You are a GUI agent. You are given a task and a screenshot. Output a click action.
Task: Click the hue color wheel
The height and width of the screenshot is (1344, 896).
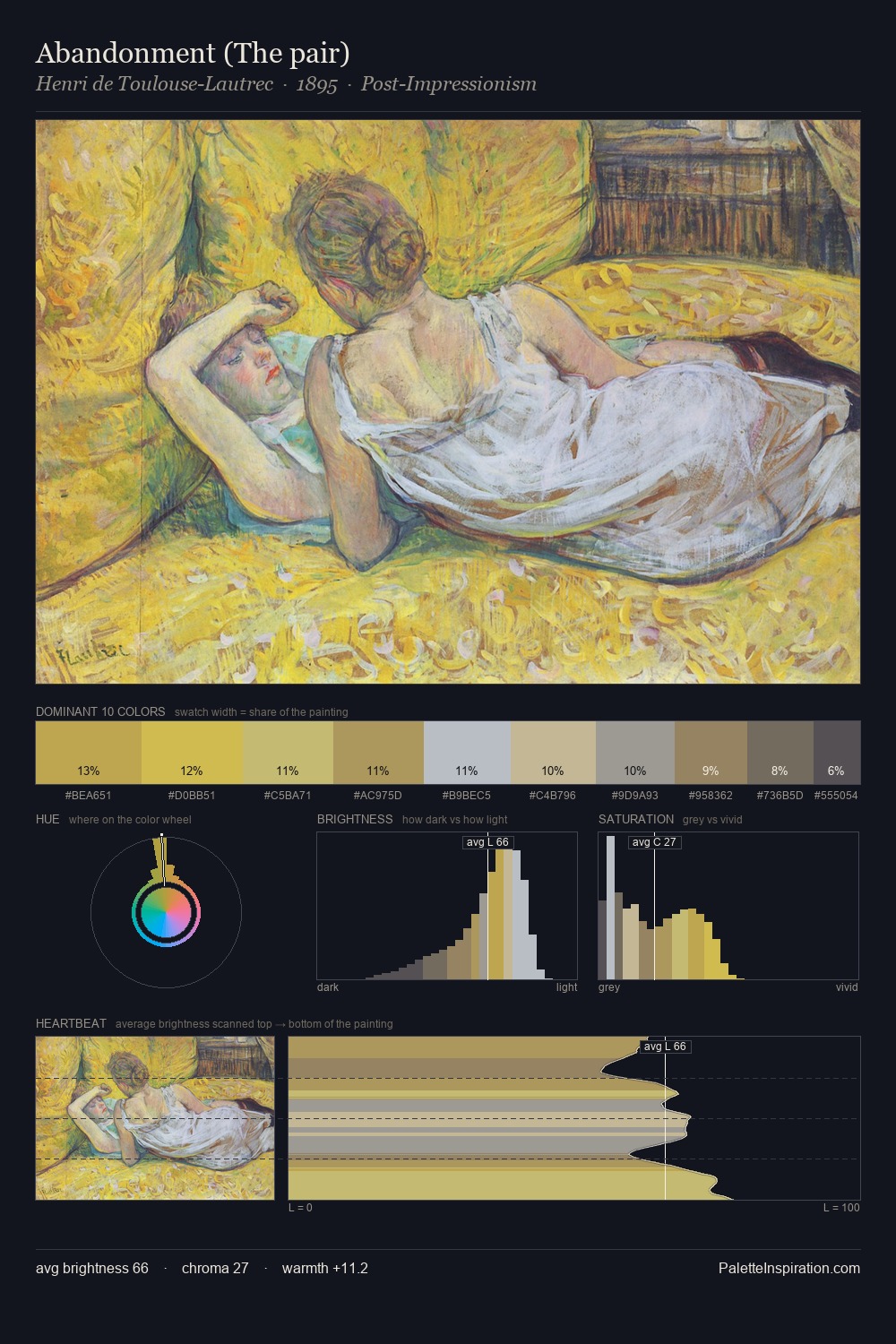[x=166, y=913]
